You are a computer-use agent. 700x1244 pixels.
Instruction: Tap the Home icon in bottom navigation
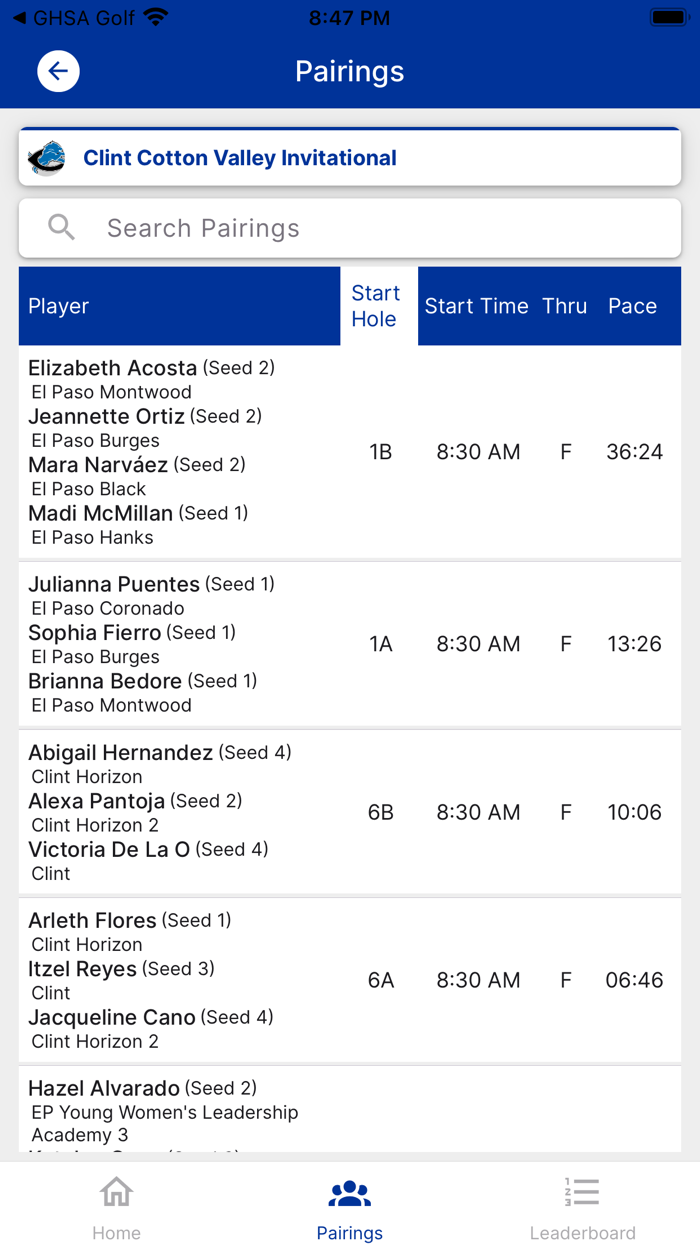(116, 1192)
